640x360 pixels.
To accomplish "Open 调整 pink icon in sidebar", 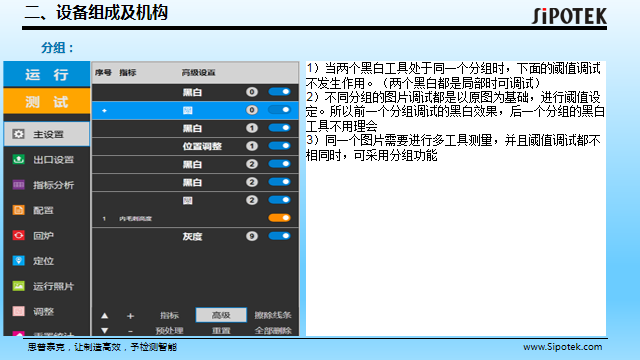I will (x=18, y=311).
